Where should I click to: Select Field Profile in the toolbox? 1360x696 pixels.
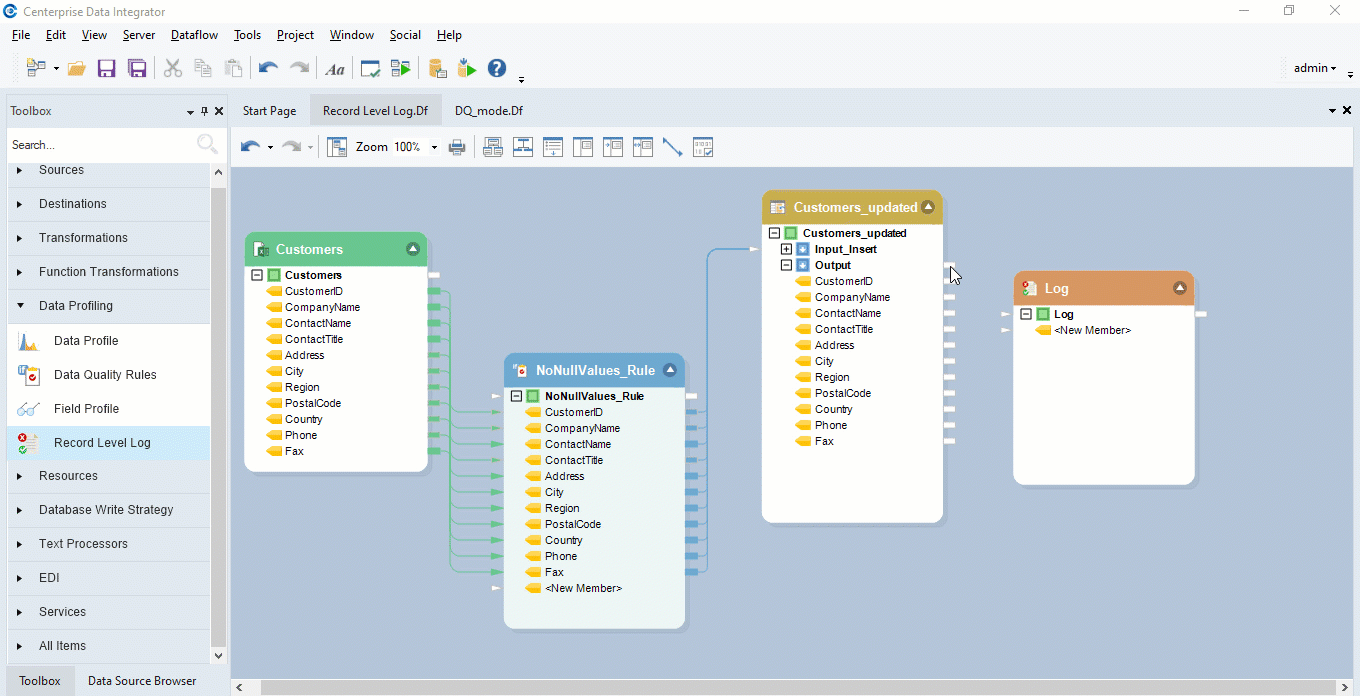click(x=86, y=409)
